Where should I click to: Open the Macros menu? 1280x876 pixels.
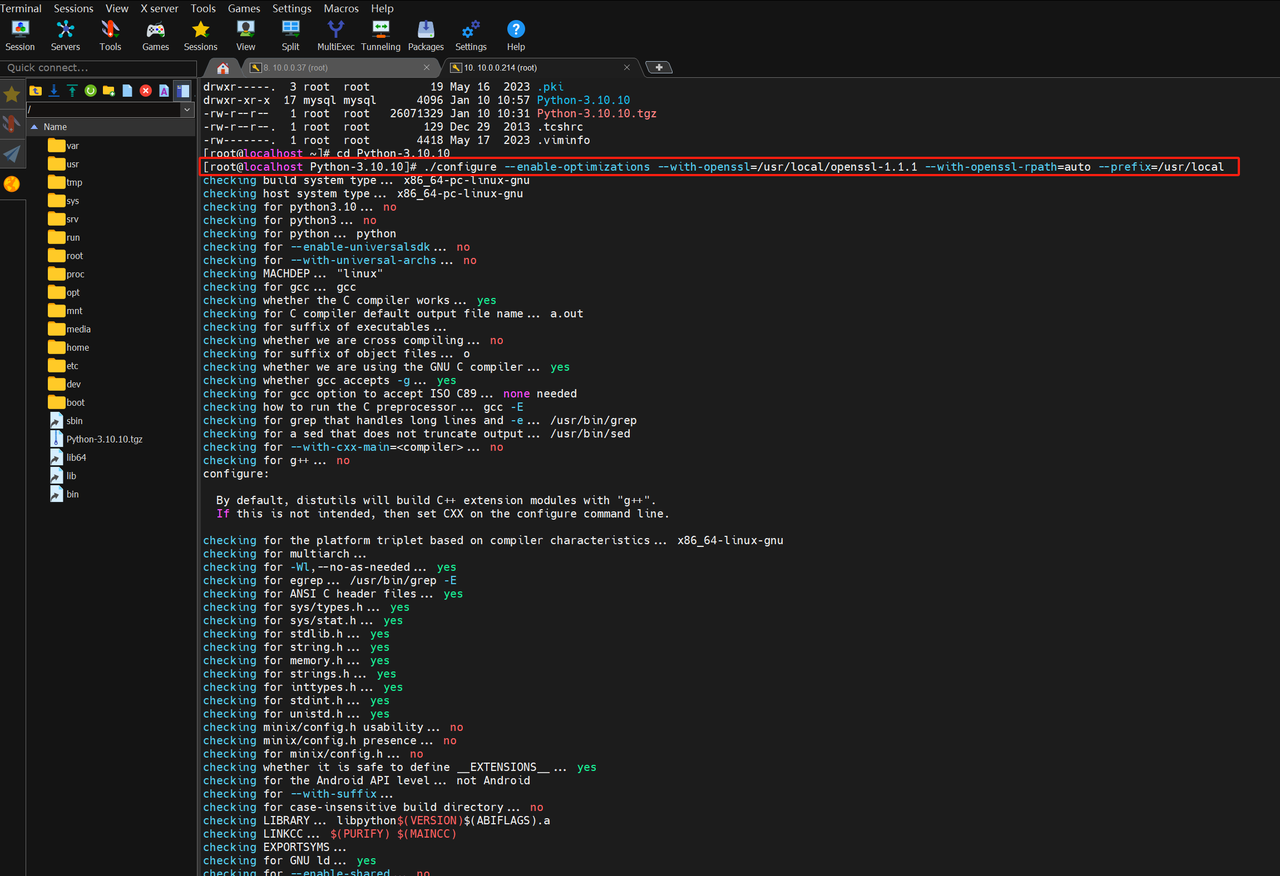tap(341, 8)
